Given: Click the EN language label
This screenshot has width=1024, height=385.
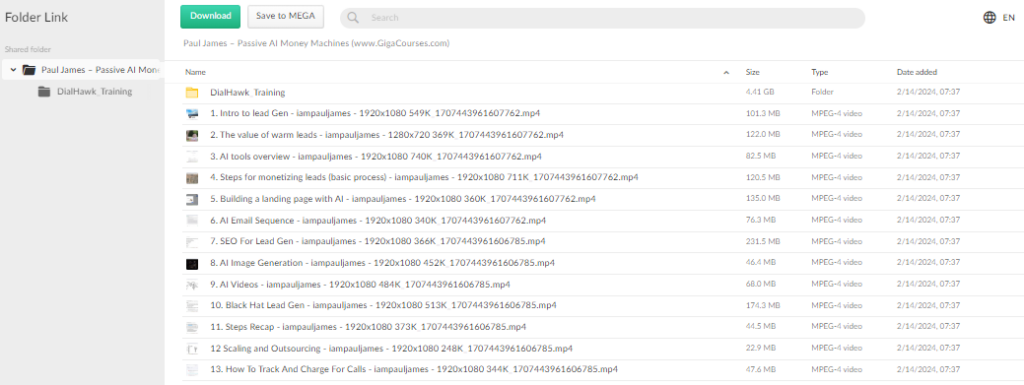Looking at the screenshot, I should [1008, 18].
